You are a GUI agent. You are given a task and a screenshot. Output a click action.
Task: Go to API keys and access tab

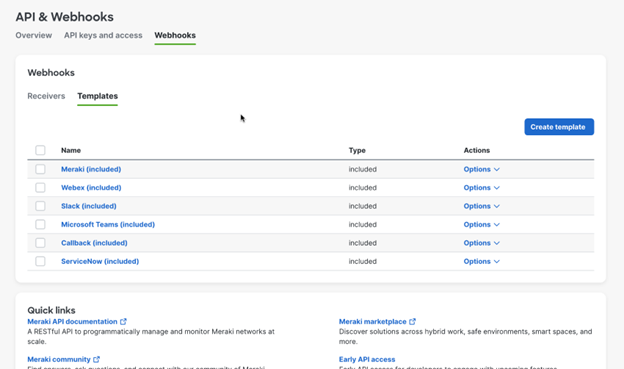click(x=103, y=35)
